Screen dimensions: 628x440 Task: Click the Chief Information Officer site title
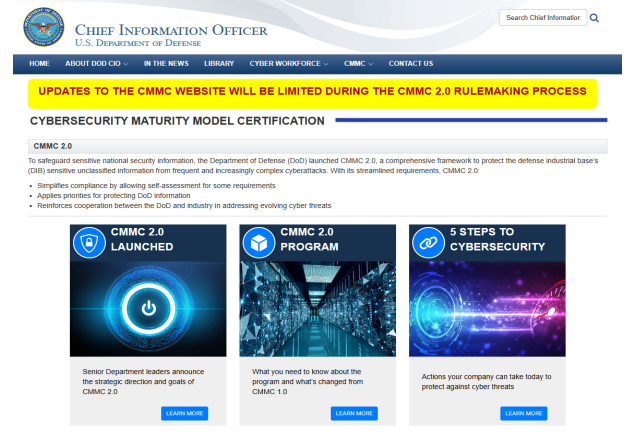tap(171, 30)
